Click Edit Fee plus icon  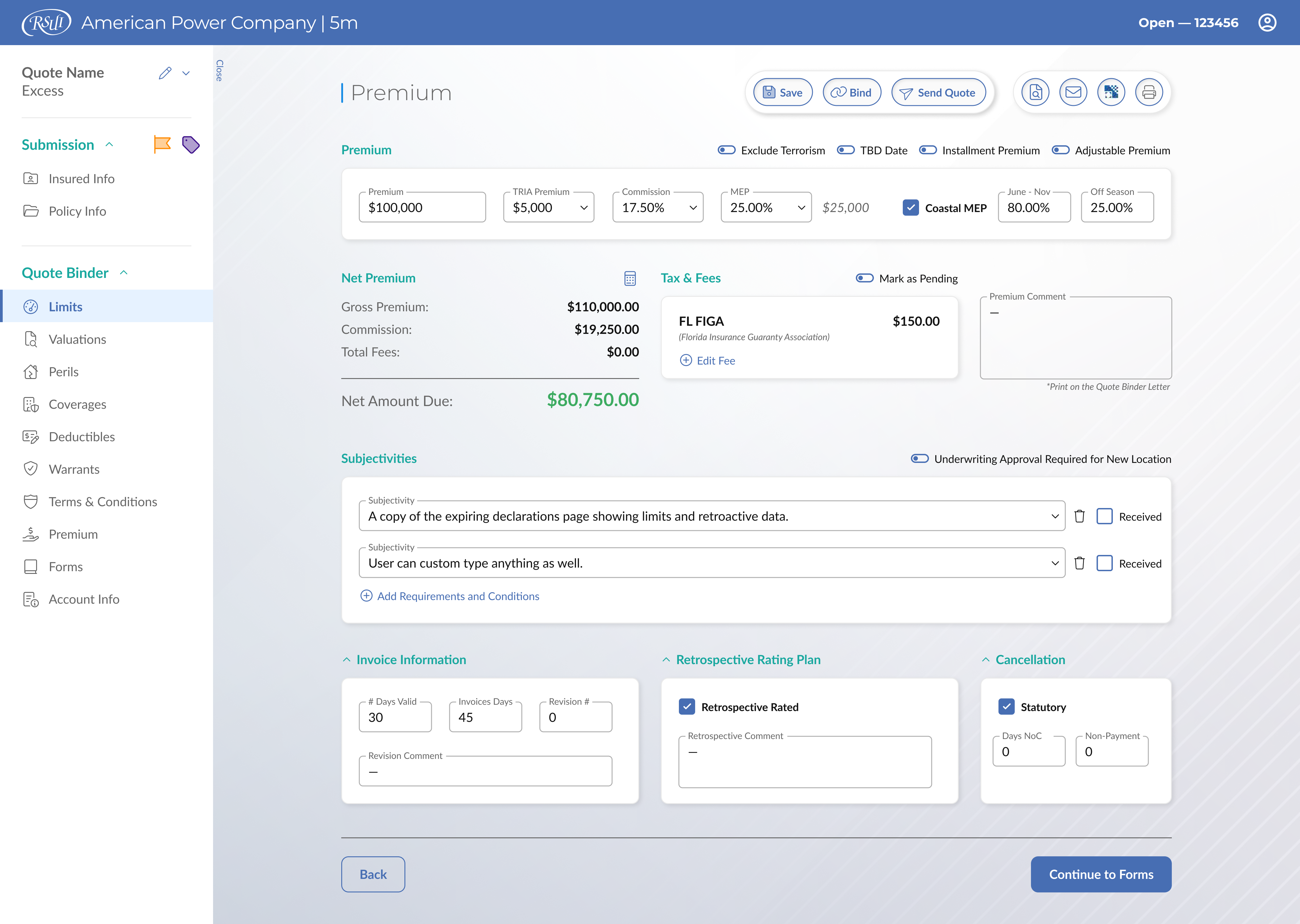(686, 360)
